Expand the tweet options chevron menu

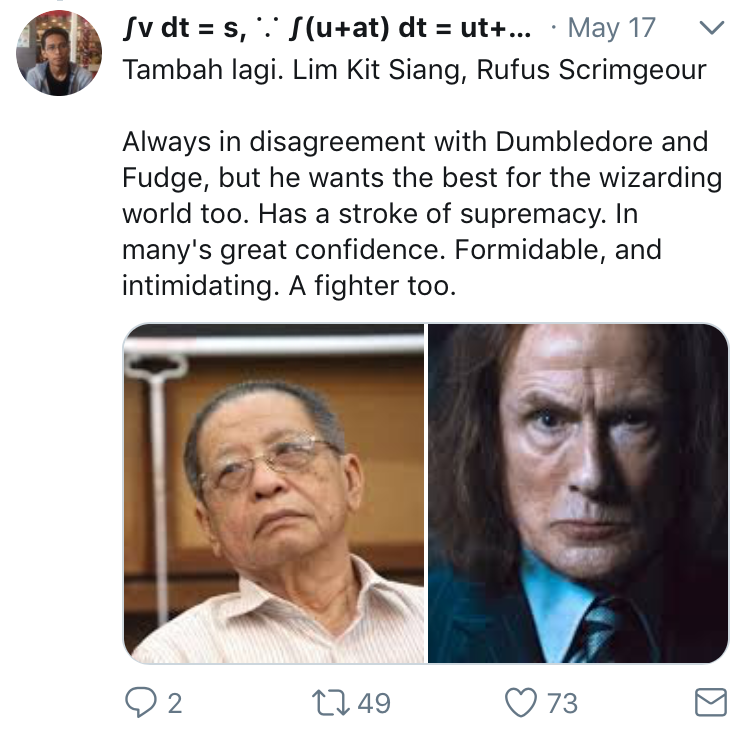(711, 30)
